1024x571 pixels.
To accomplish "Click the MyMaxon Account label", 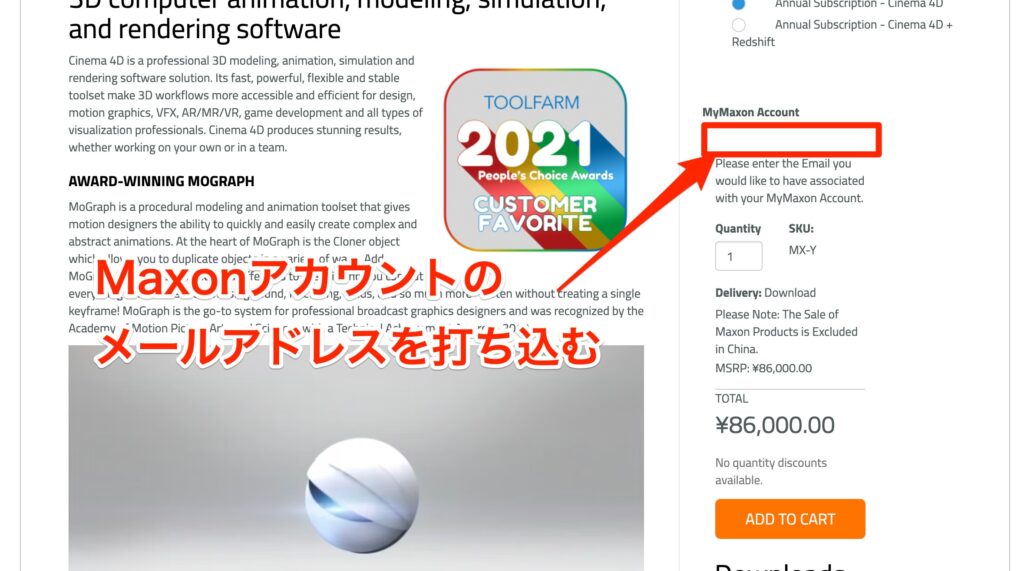I will (x=751, y=112).
